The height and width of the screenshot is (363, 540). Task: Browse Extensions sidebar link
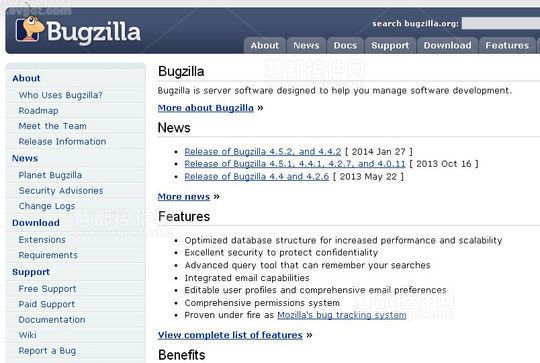42,240
